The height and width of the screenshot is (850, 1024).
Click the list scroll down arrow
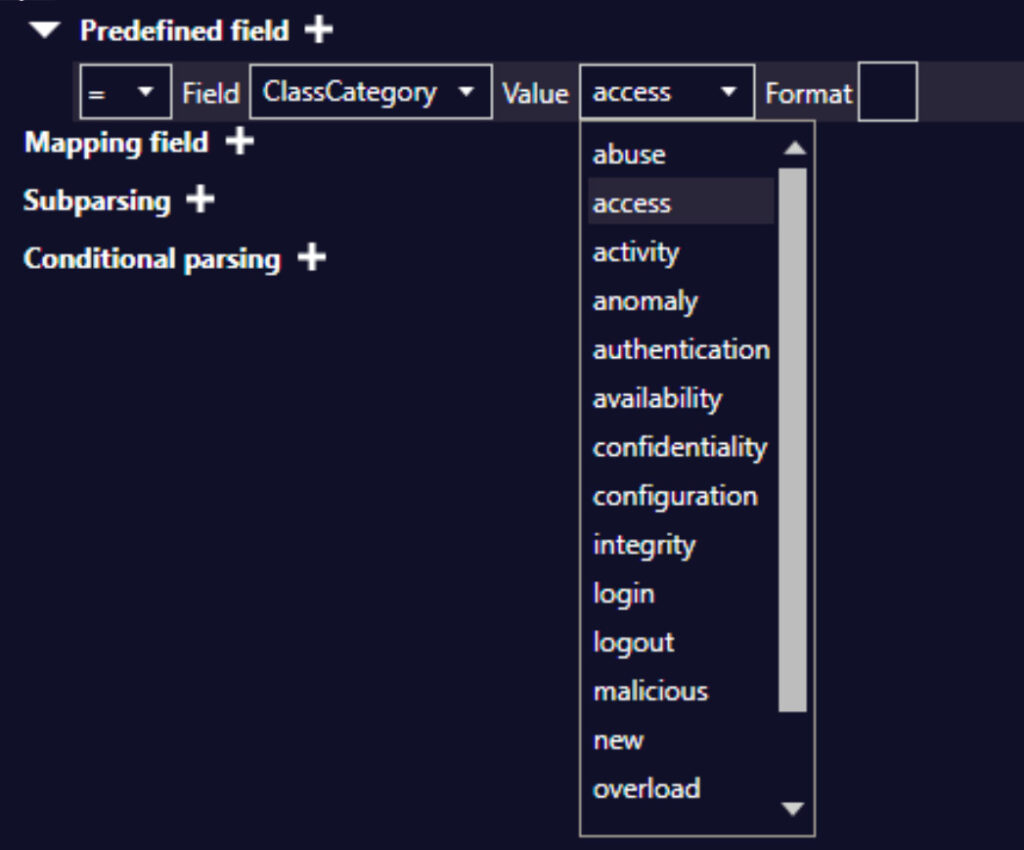pyautogui.click(x=793, y=809)
